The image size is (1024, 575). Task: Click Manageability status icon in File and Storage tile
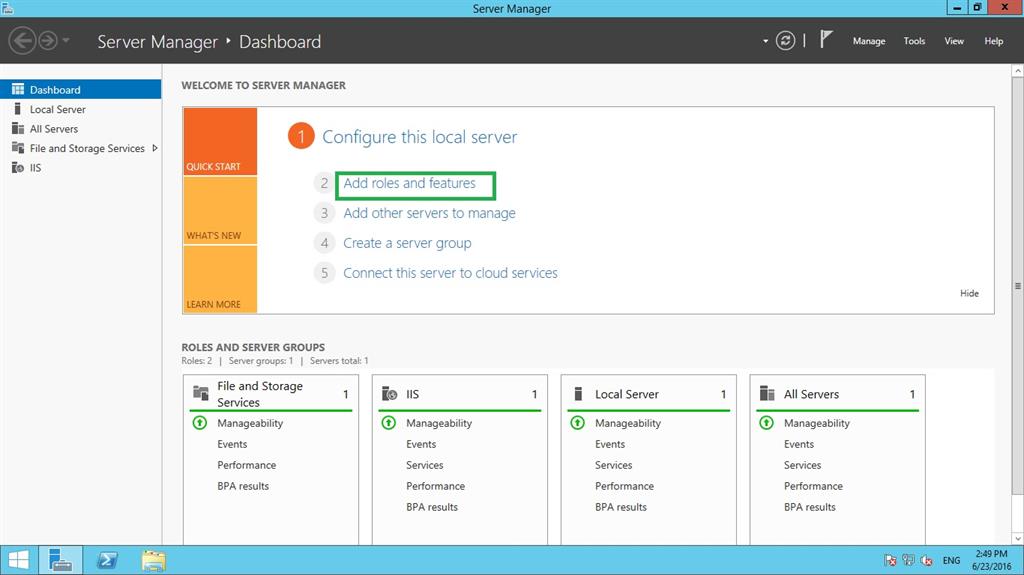pos(200,423)
